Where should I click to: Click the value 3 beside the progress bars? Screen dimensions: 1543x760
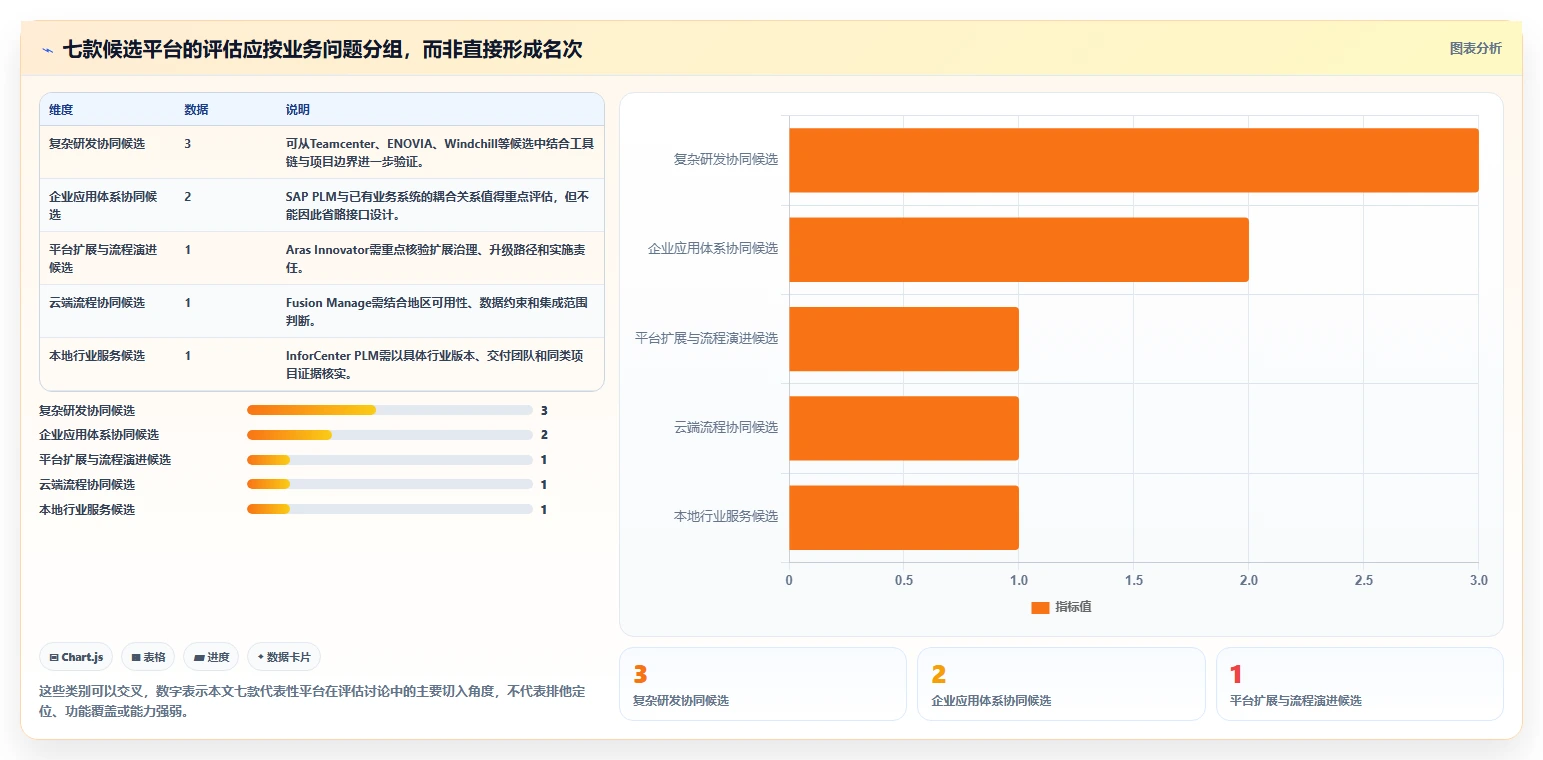click(544, 410)
